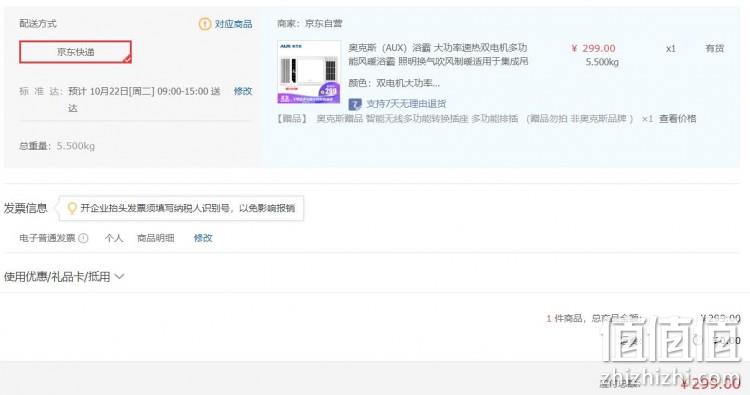Click the 发票信息 section heading
The height and width of the screenshot is (395, 750).
25,208
